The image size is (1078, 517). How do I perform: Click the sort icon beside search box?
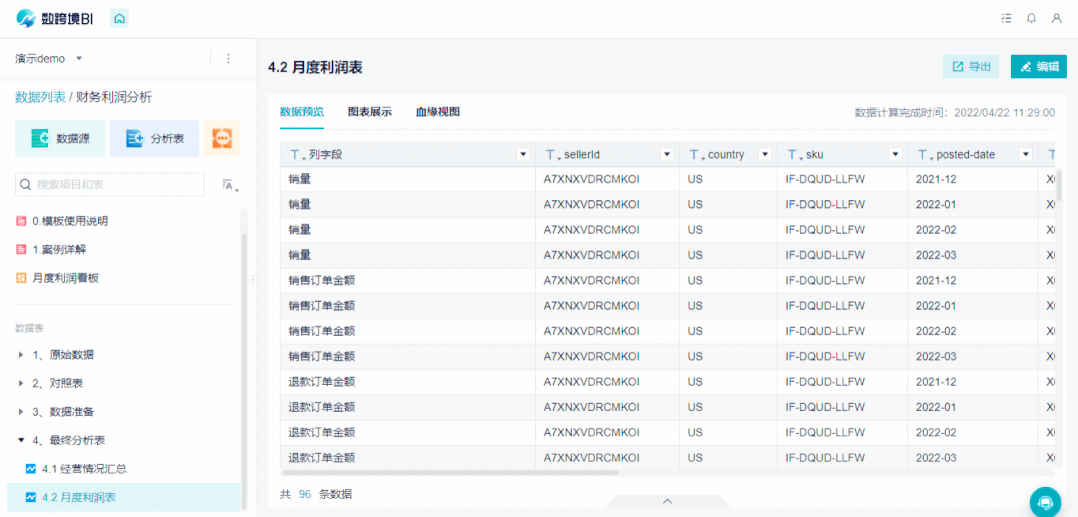pyautogui.click(x=230, y=184)
